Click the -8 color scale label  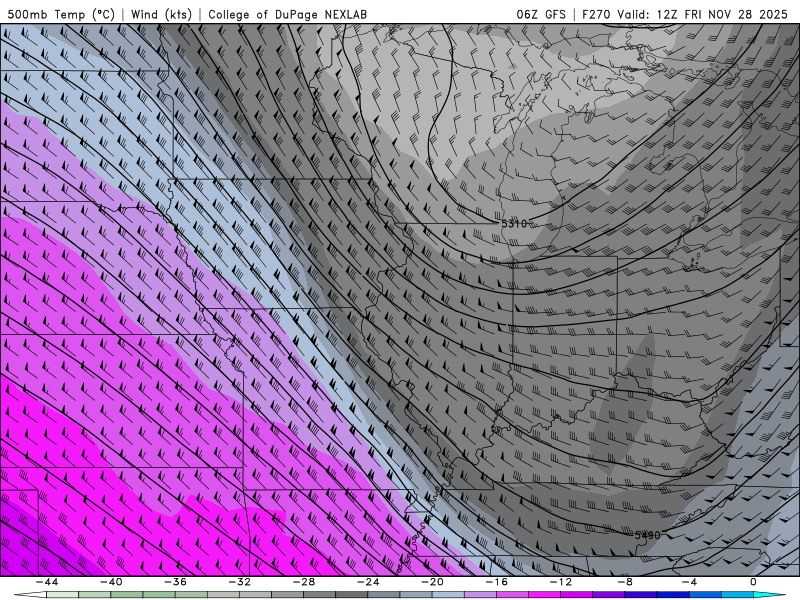point(625,582)
